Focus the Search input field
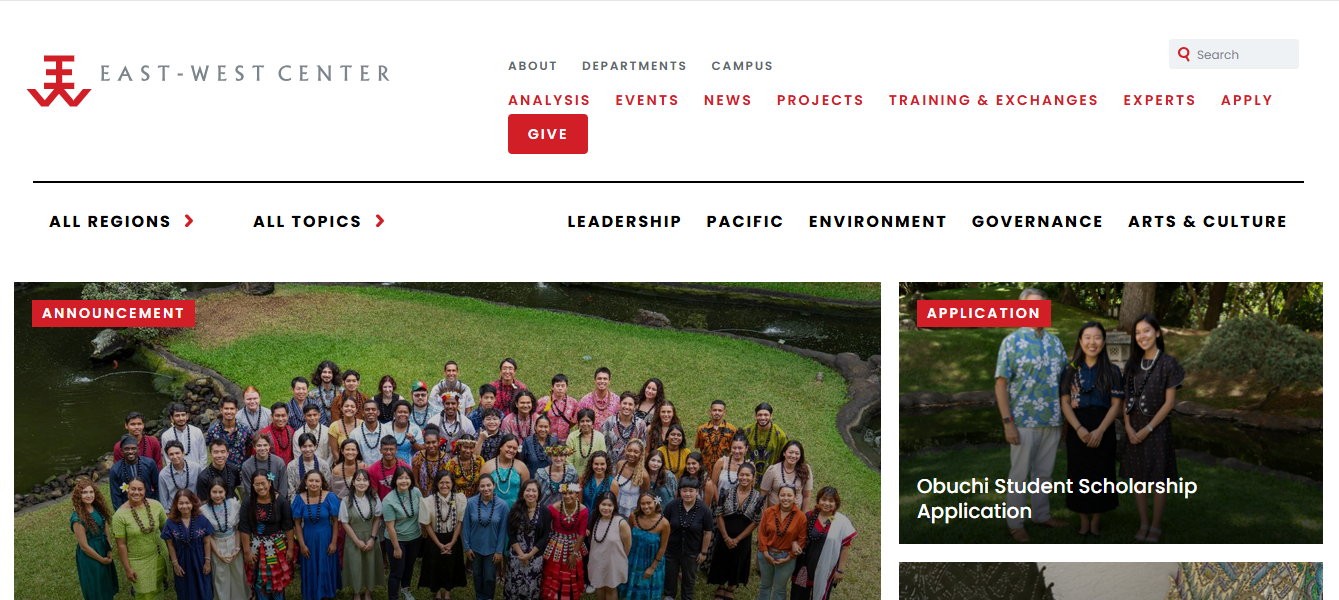 point(1234,54)
